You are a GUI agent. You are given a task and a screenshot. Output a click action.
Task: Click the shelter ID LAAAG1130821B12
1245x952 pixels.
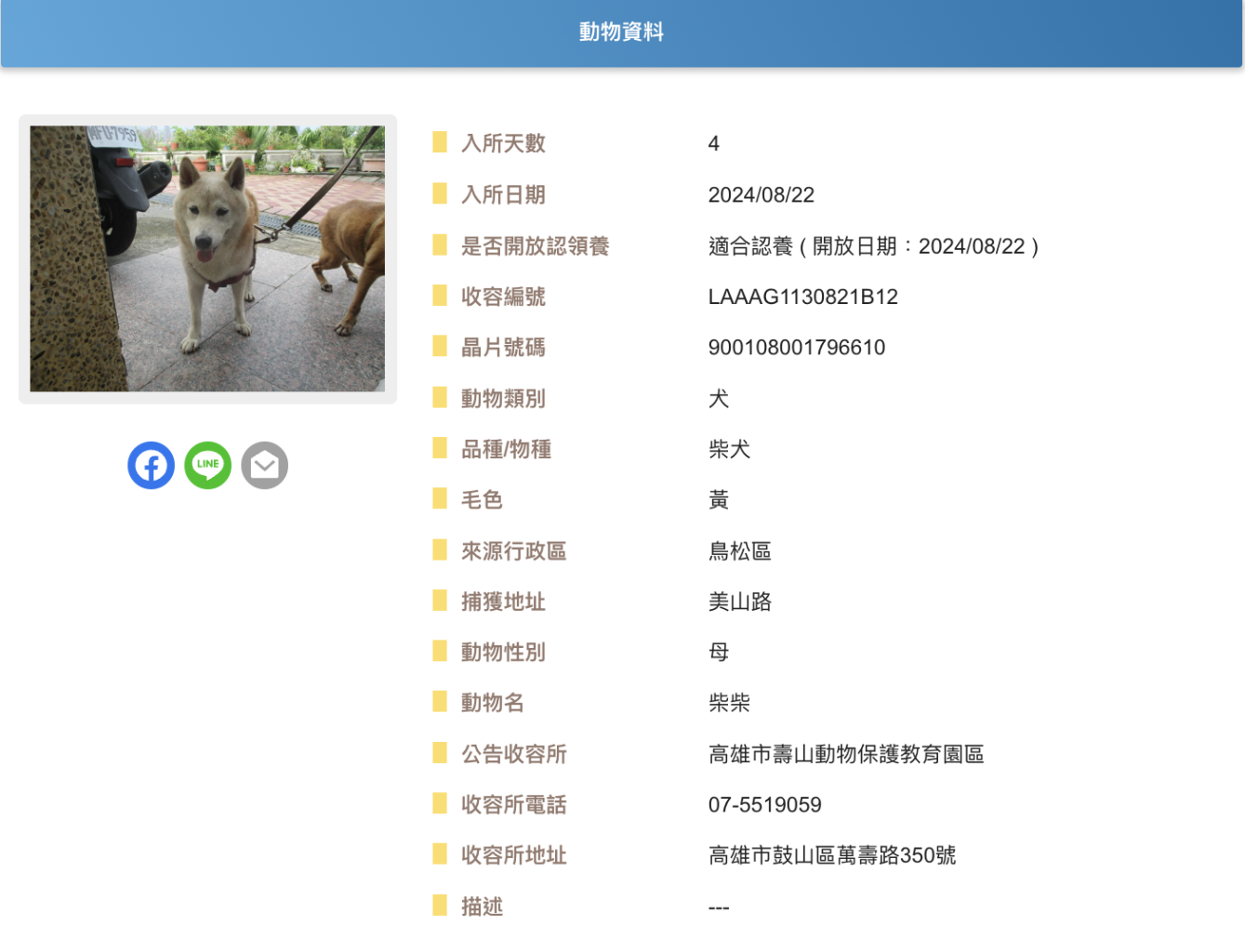[x=802, y=297]
